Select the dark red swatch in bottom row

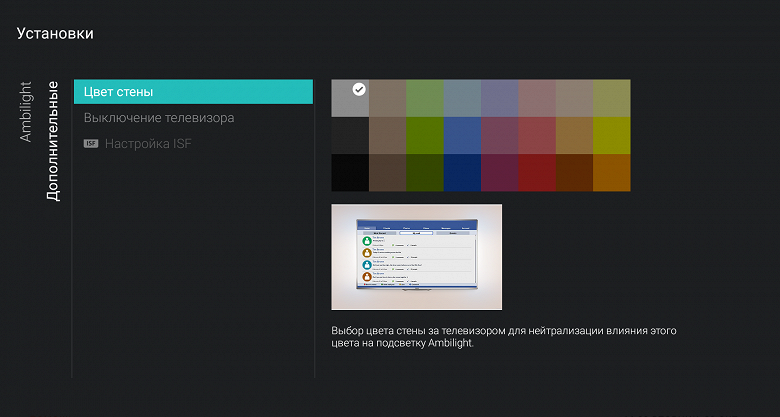tap(537, 172)
